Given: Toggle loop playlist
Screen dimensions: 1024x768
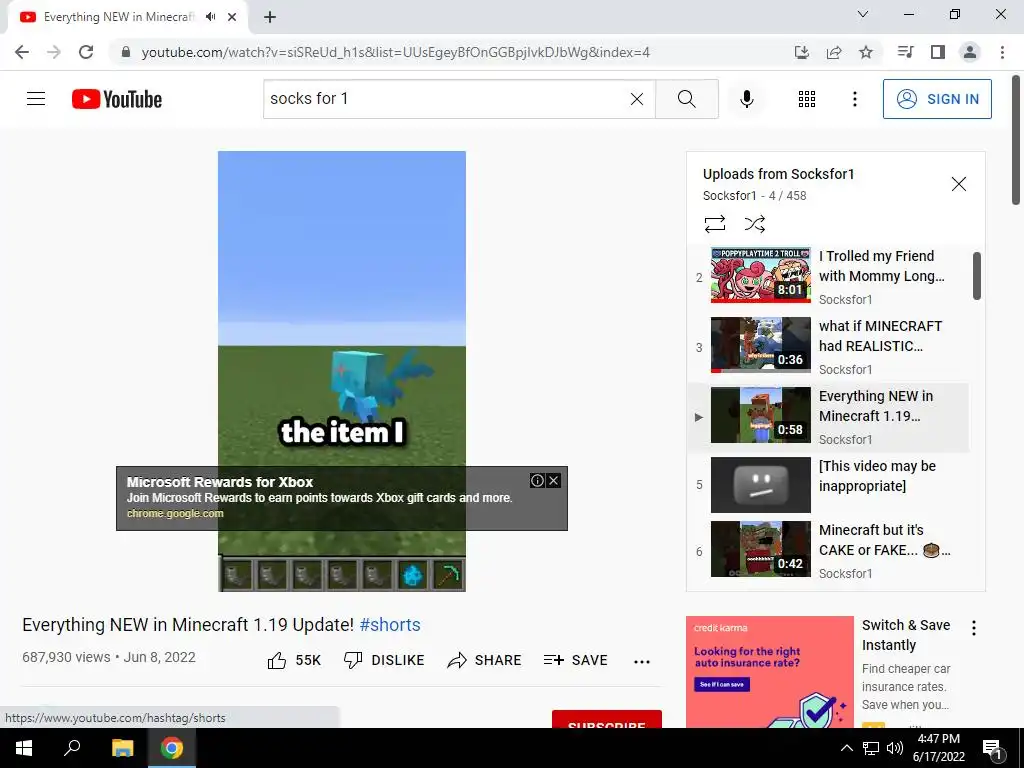Looking at the screenshot, I should (715, 224).
